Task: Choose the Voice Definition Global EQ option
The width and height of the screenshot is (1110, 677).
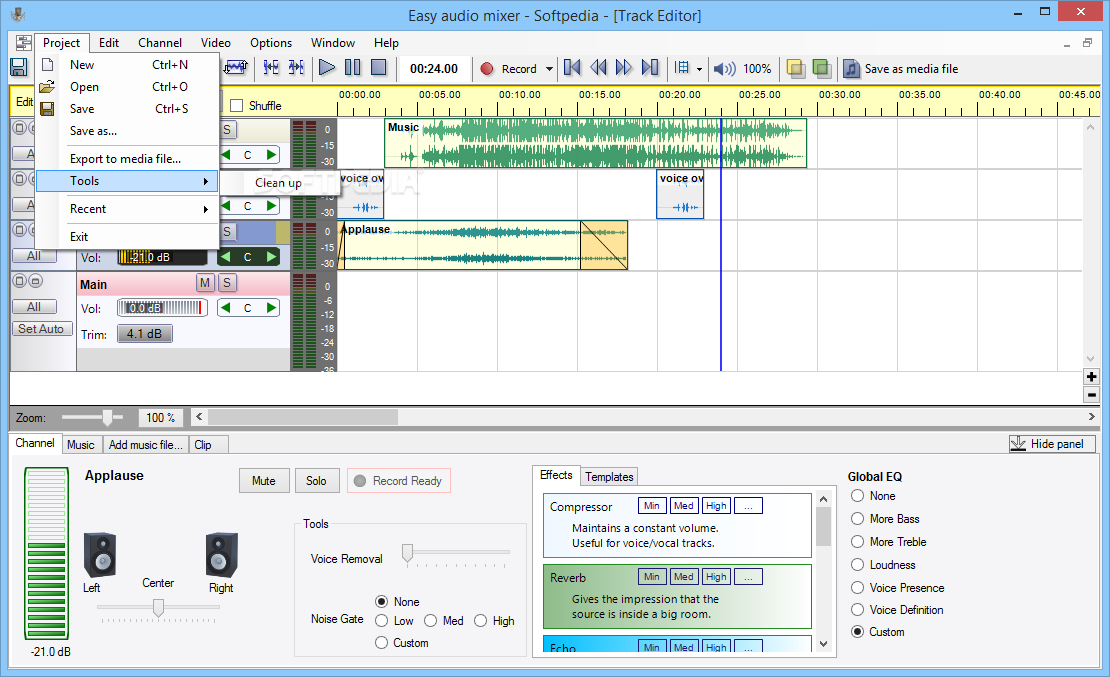Action: [857, 609]
